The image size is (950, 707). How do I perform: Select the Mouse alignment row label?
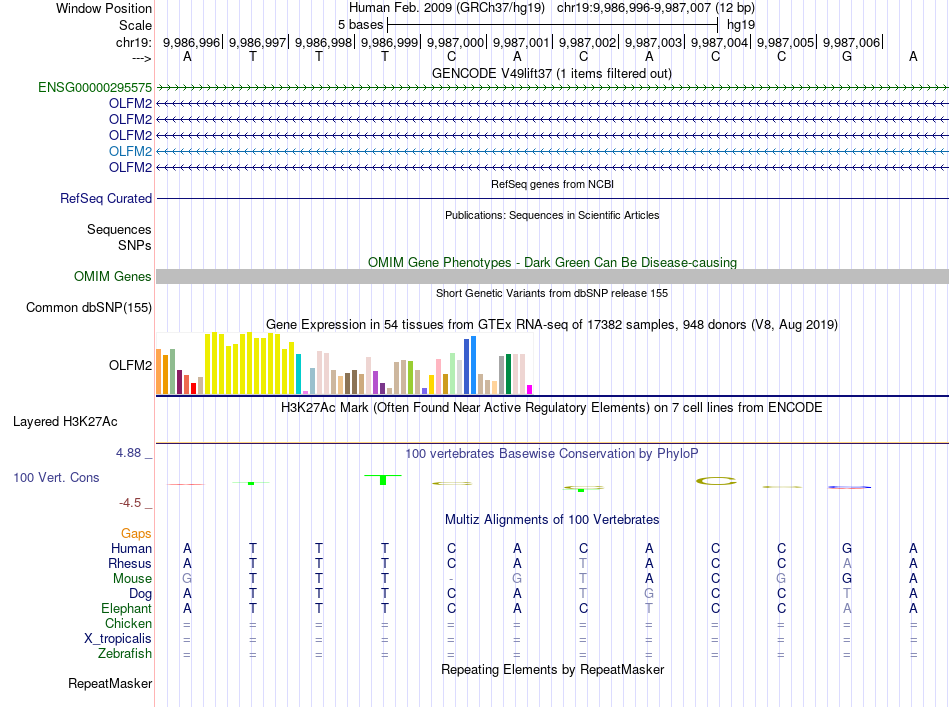(132, 579)
